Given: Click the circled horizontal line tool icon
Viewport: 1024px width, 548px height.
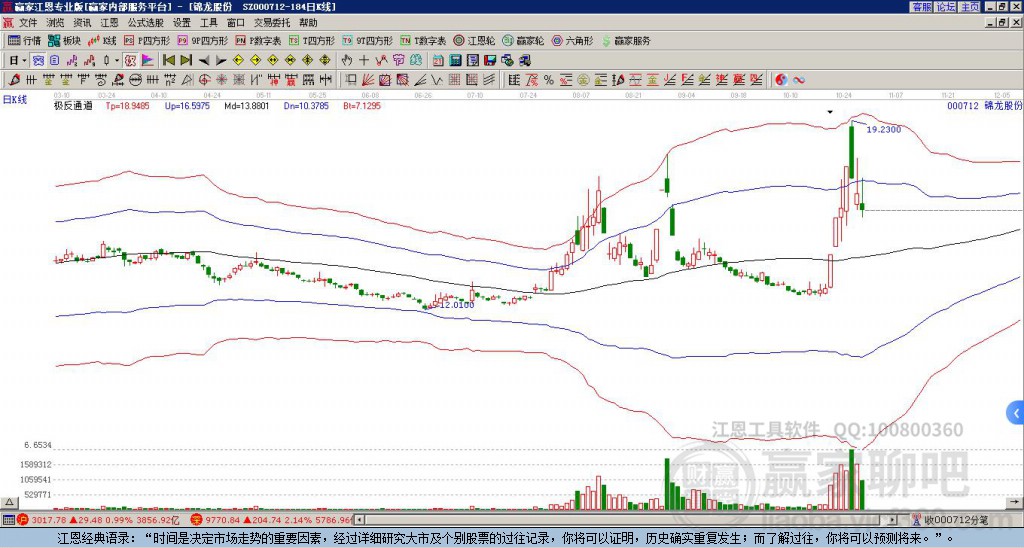Looking at the screenshot, I should 135,80.
